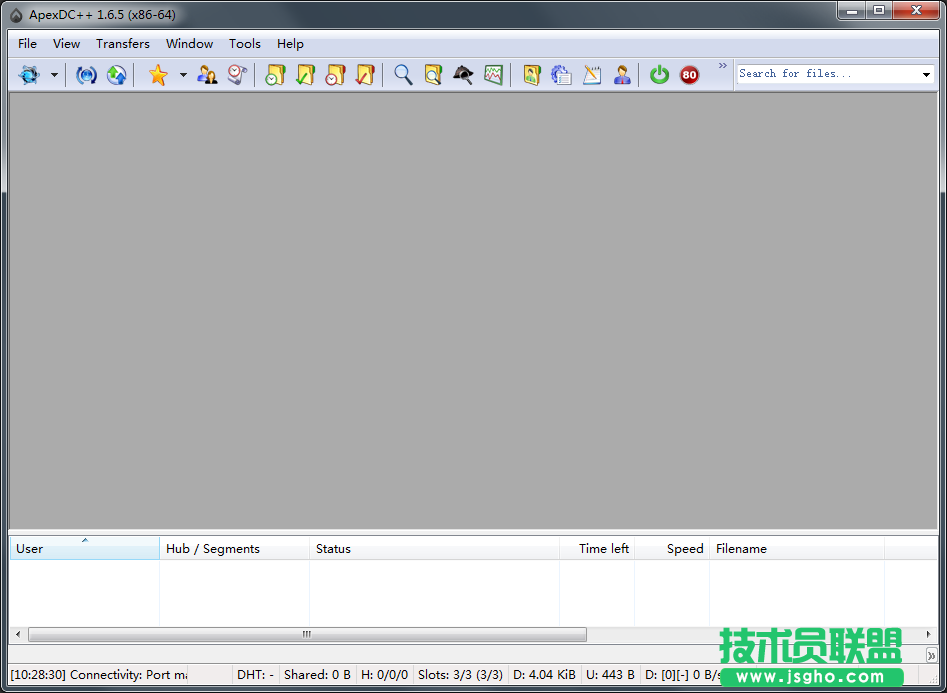View Network Statistics
The width and height of the screenshot is (947, 693).
pos(493,75)
